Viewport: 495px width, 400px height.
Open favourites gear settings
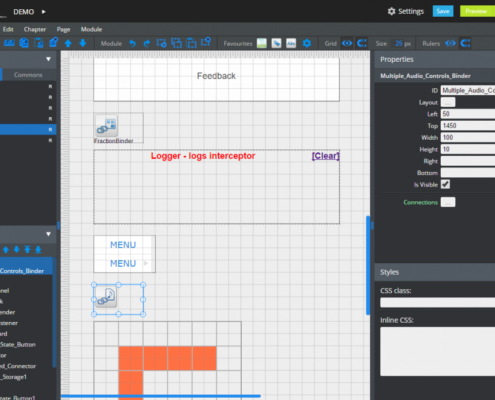click(307, 43)
